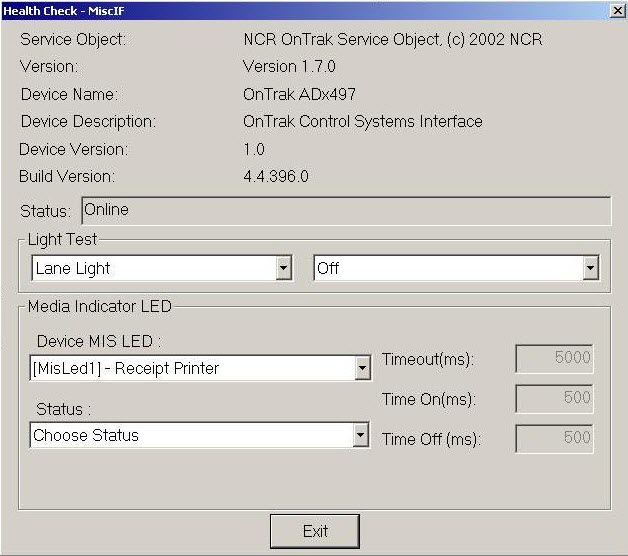The image size is (628, 556).
Task: Click the Time Off (ms) field
Action: (554, 439)
